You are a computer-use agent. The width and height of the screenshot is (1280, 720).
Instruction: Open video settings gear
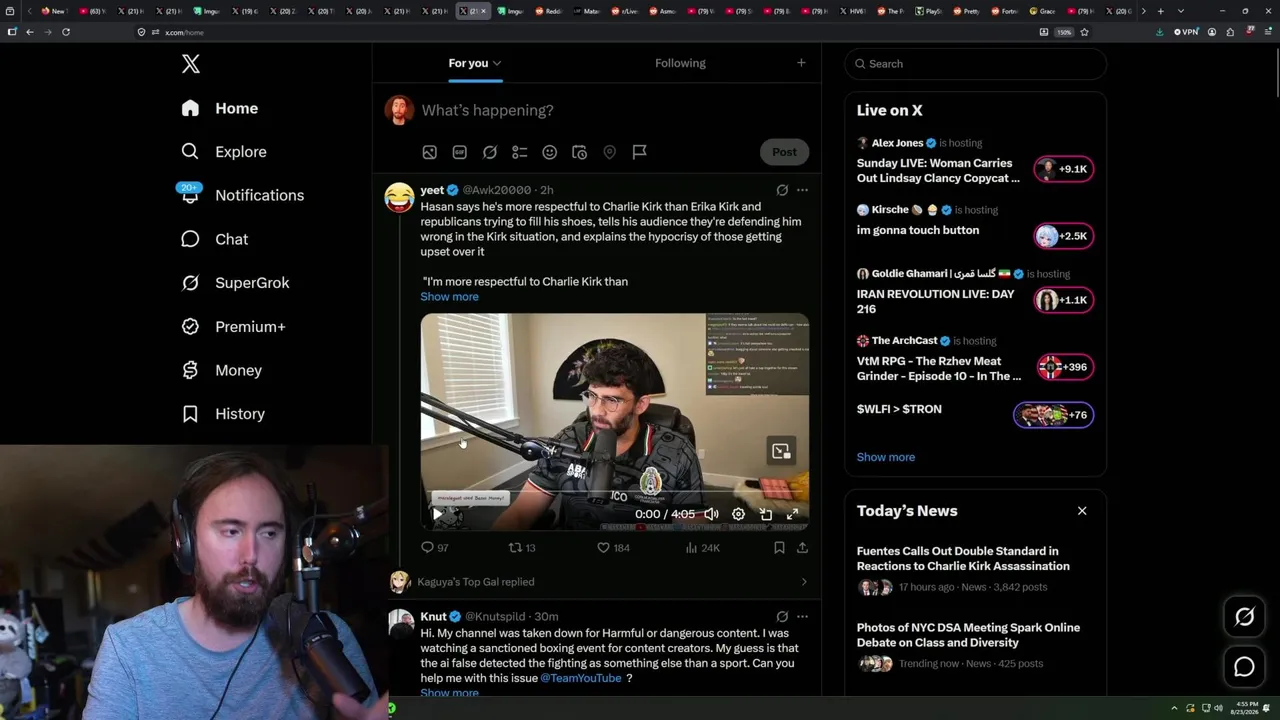738,514
